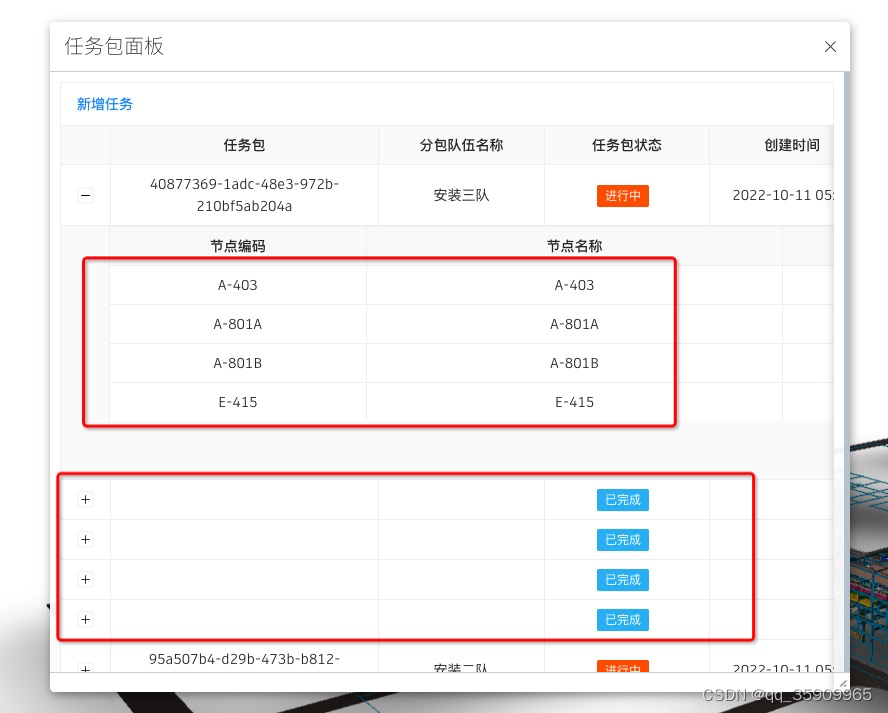
Task: Select the 节点编码 sub-table header
Action: tap(238, 246)
